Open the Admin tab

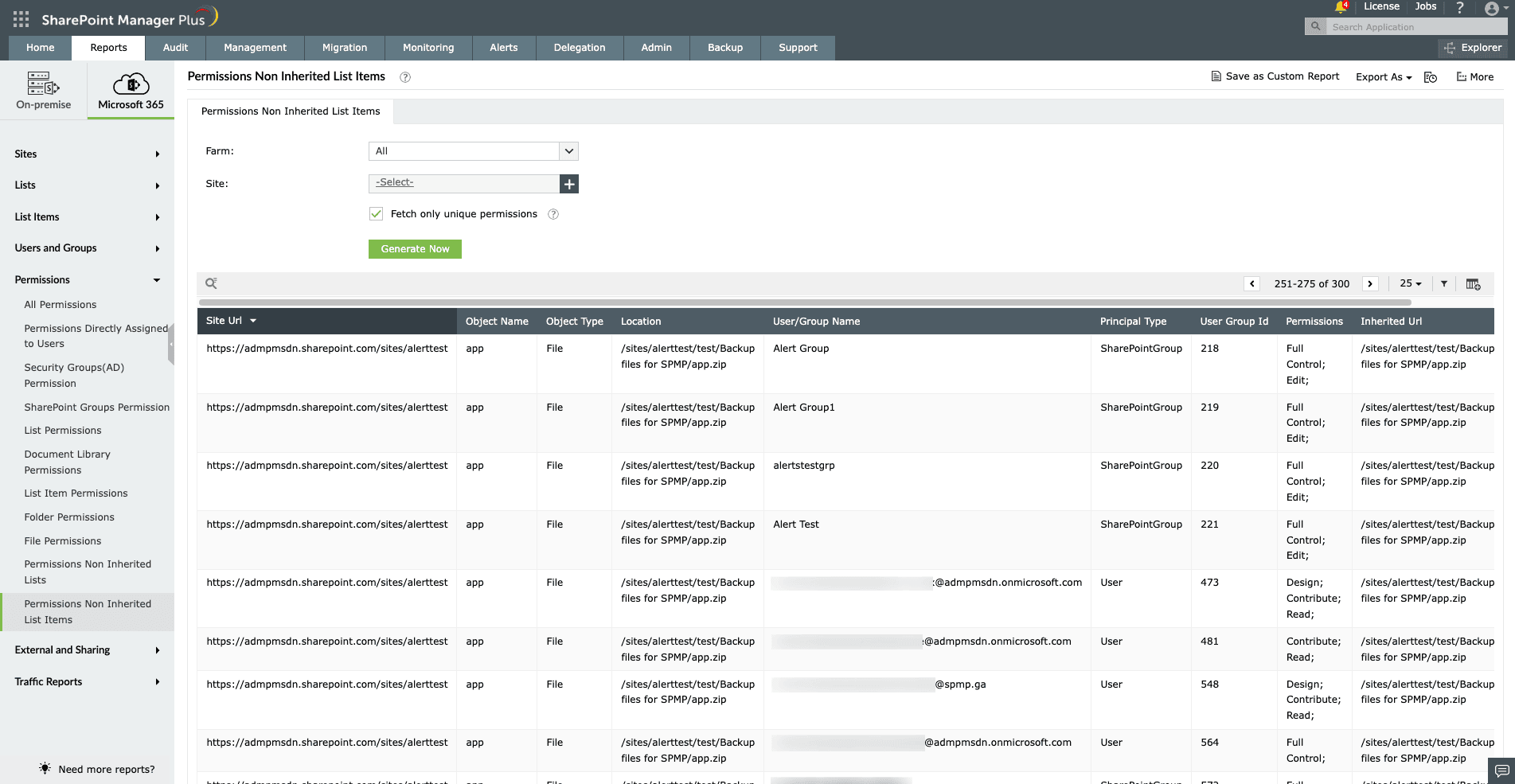pyautogui.click(x=656, y=48)
